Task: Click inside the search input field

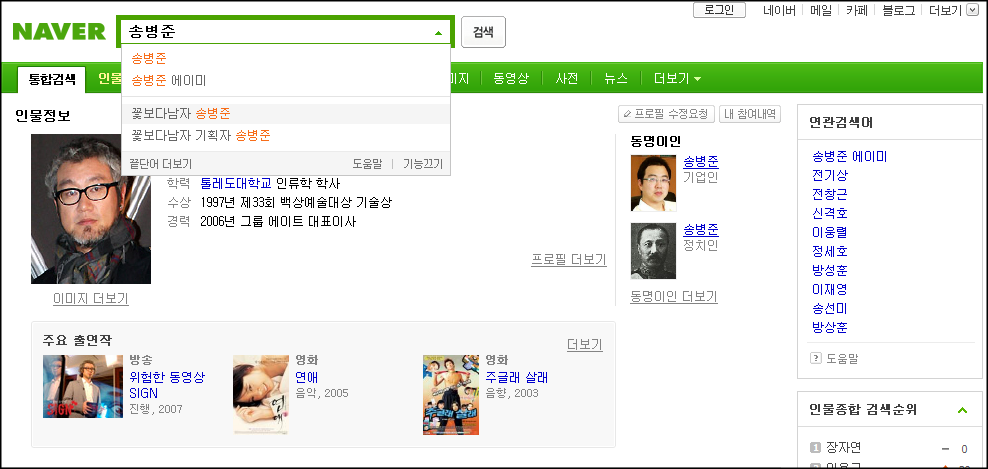Action: point(277,32)
